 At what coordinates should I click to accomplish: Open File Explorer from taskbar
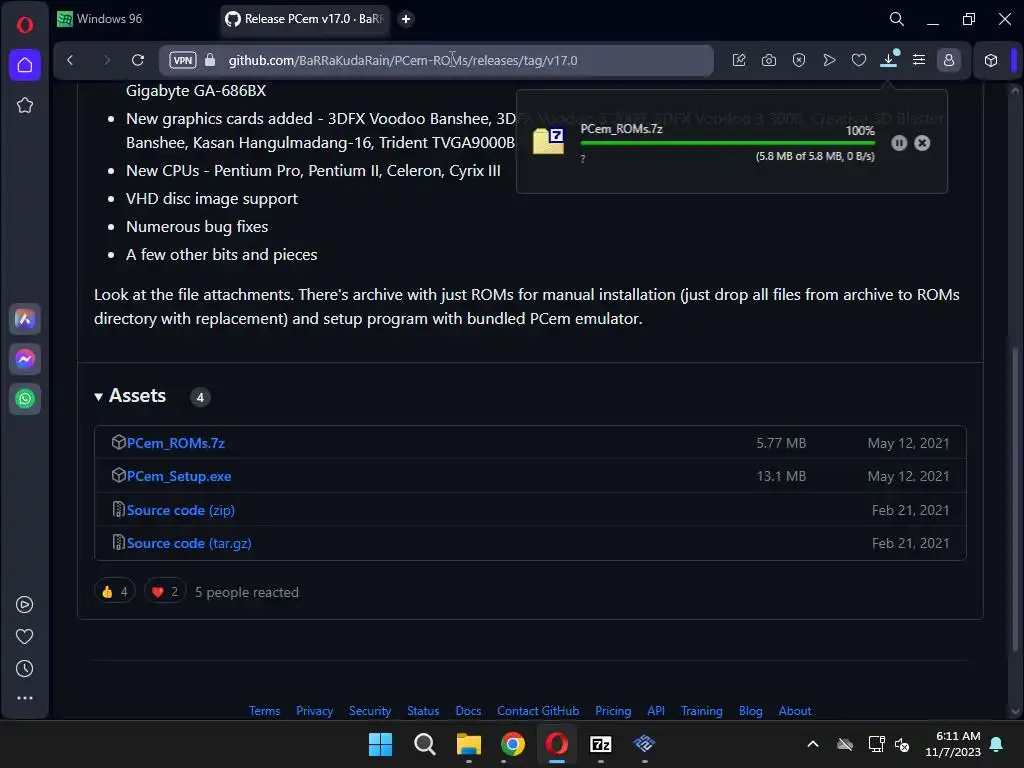469,744
